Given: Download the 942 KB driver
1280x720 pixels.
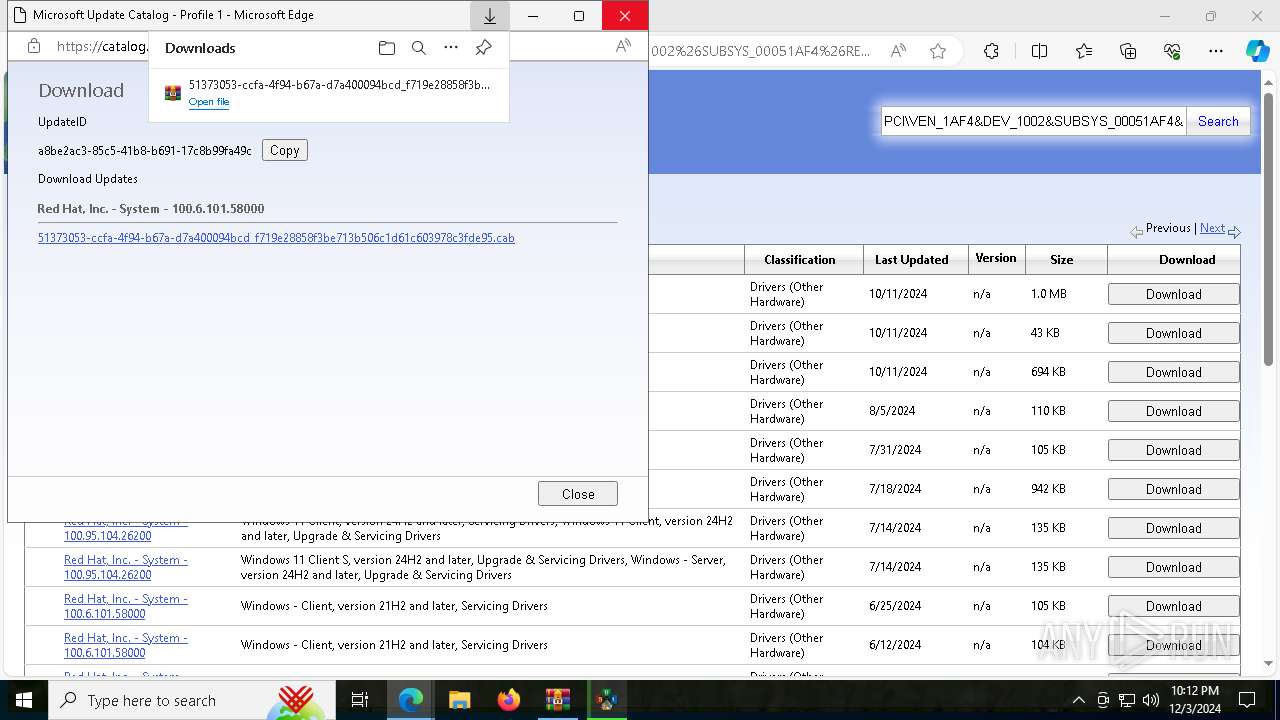Looking at the screenshot, I should (1173, 489).
